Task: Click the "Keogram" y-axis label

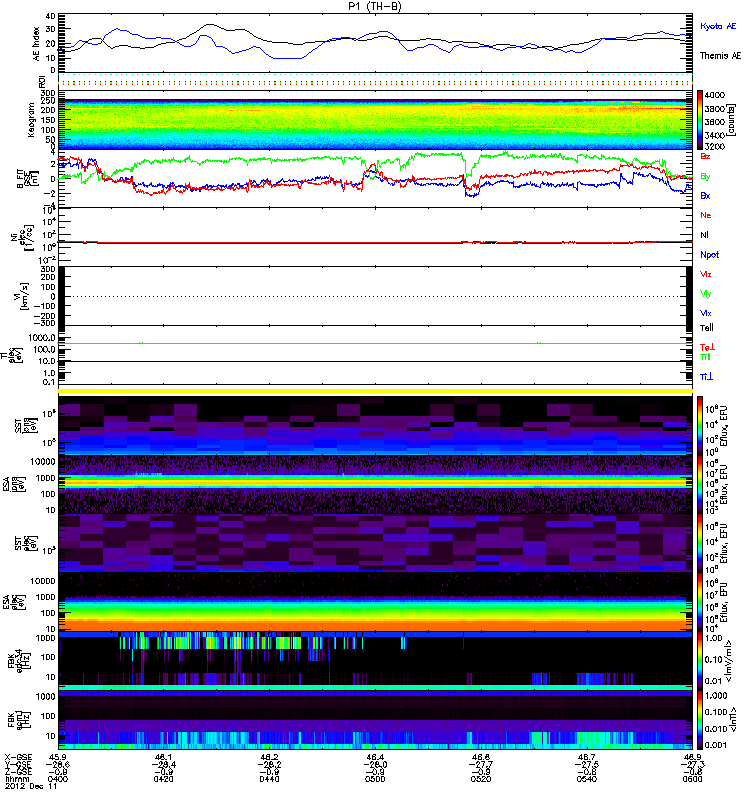Action: coord(31,120)
